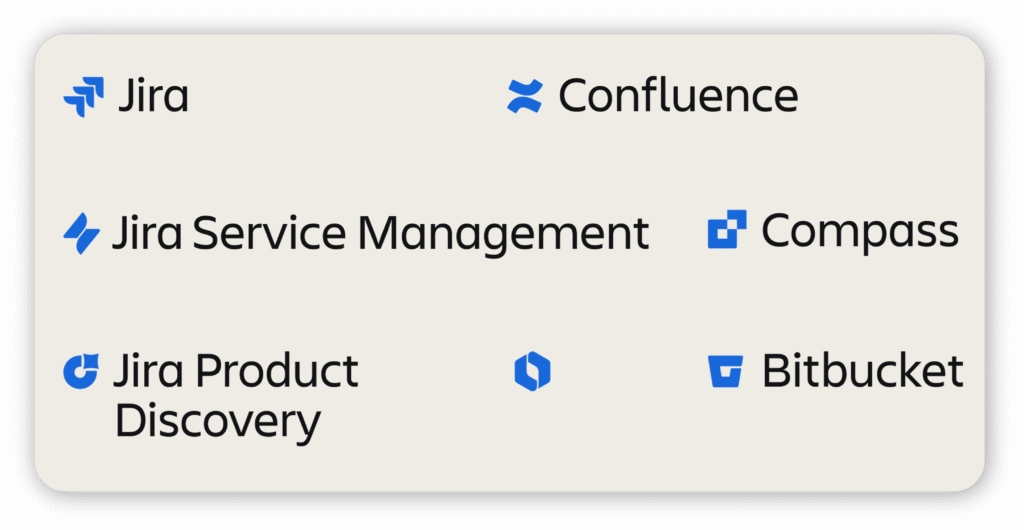Click the word Discovery on the second line
This screenshot has width=1024, height=530.
pyautogui.click(x=218, y=422)
